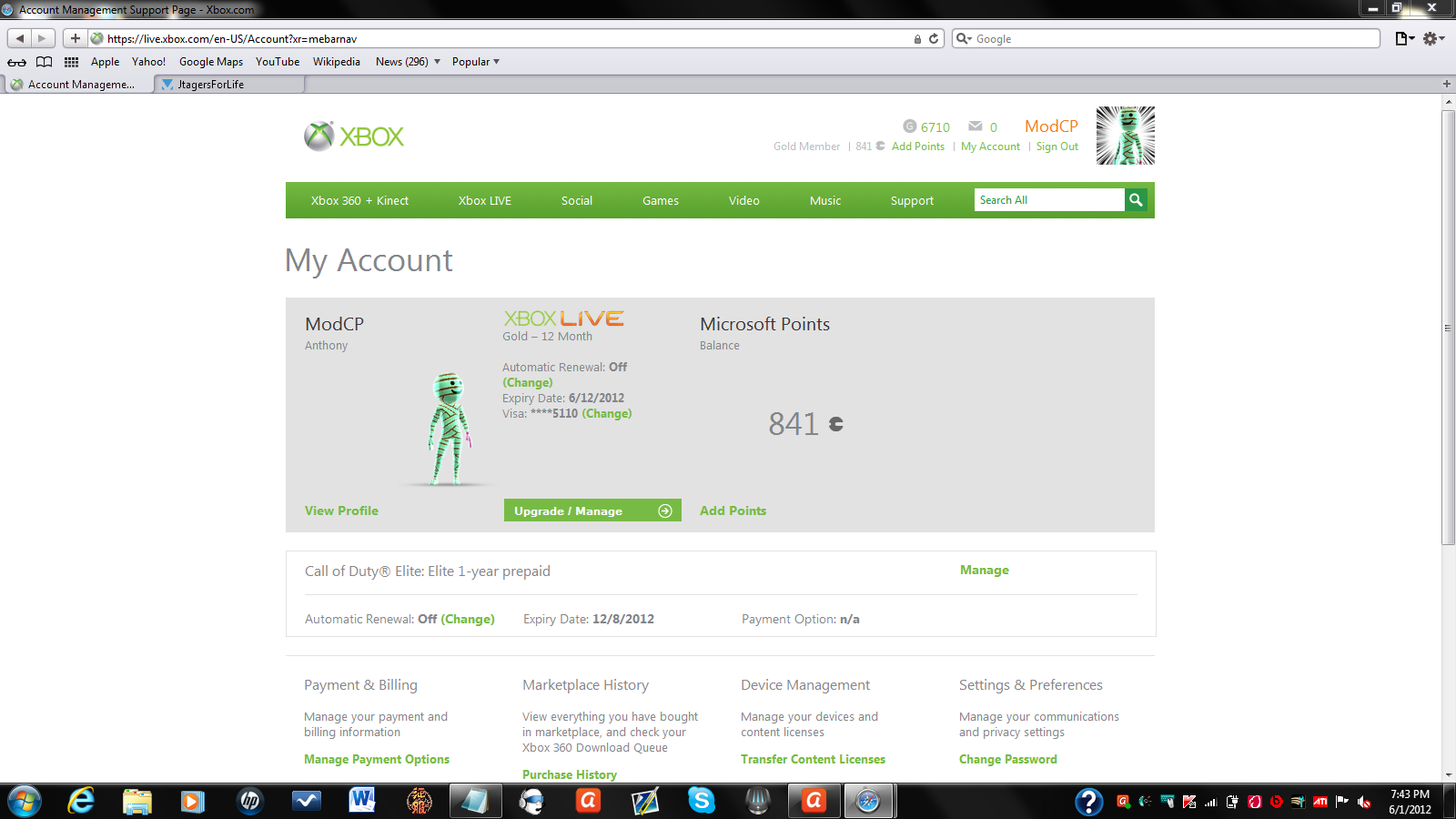
Task: Click the taskbar clock showing 7:43 PM
Action: tap(1410, 802)
